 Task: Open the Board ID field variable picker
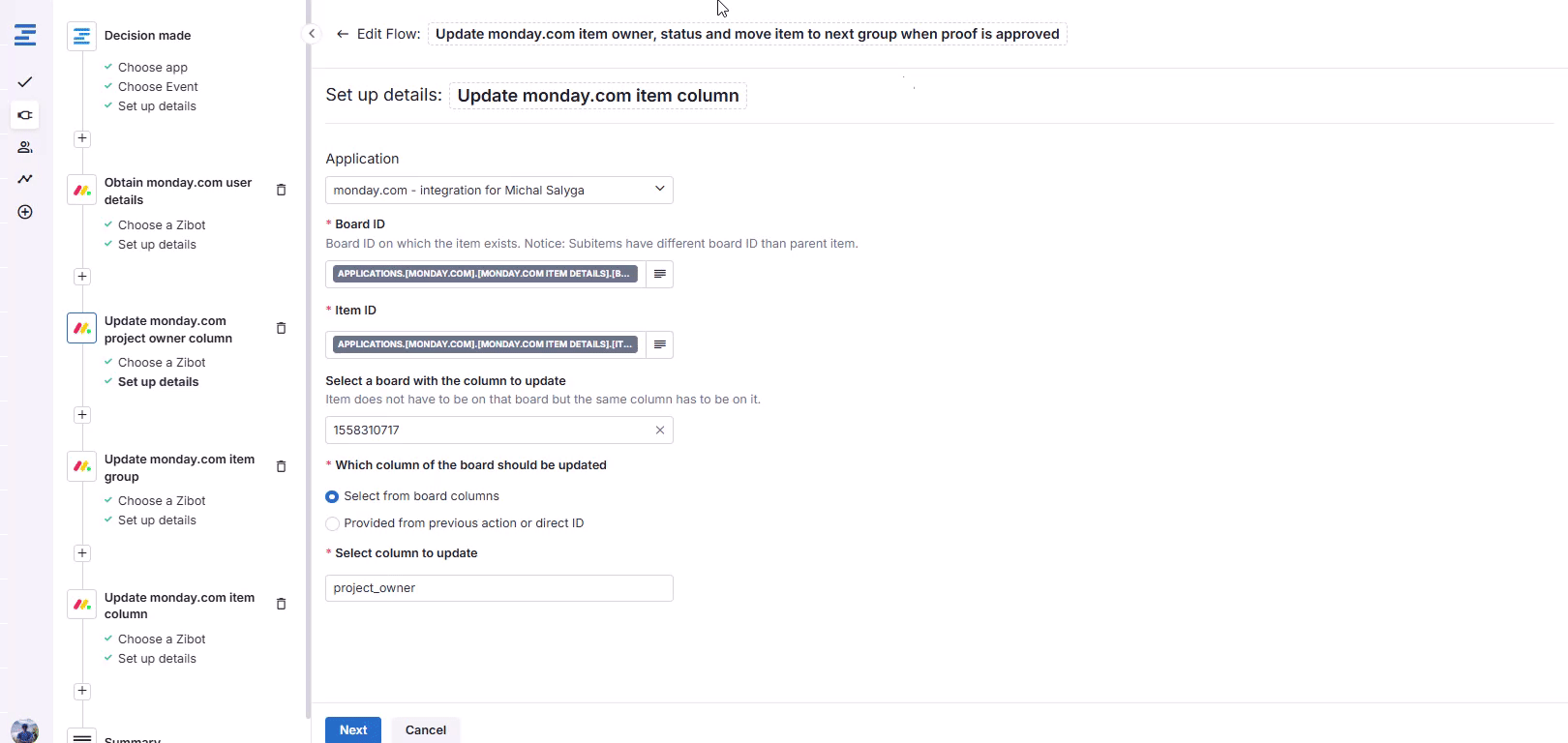[x=660, y=274]
